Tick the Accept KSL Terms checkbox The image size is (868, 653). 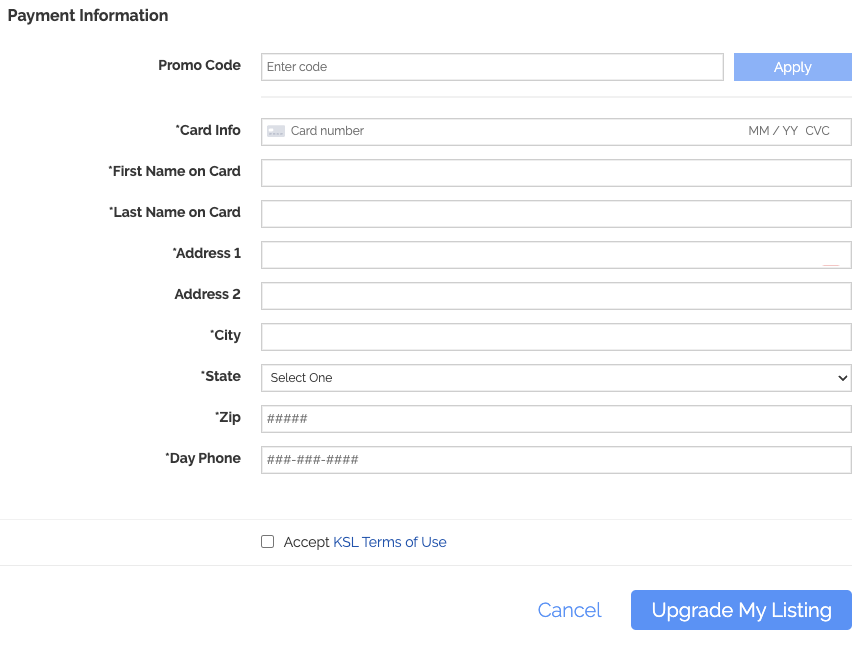[267, 542]
